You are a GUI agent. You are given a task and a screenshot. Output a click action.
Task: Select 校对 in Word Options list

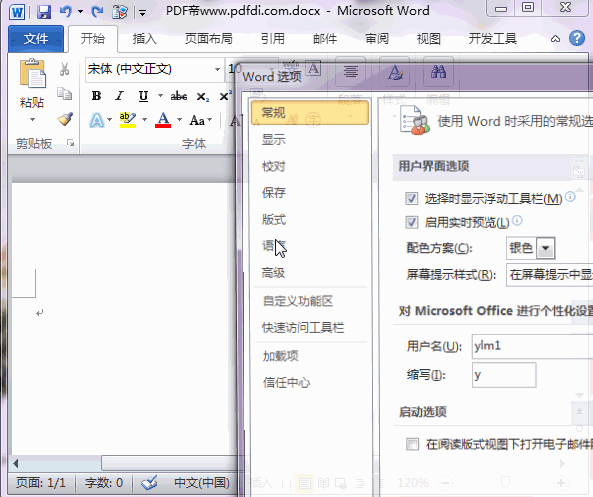point(273,166)
